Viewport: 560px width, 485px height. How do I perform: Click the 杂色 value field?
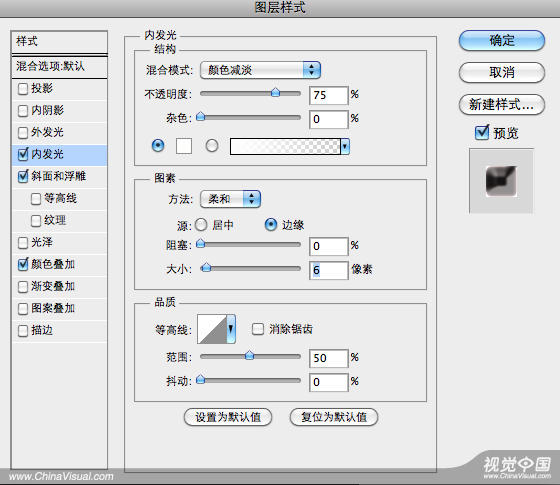(x=329, y=119)
